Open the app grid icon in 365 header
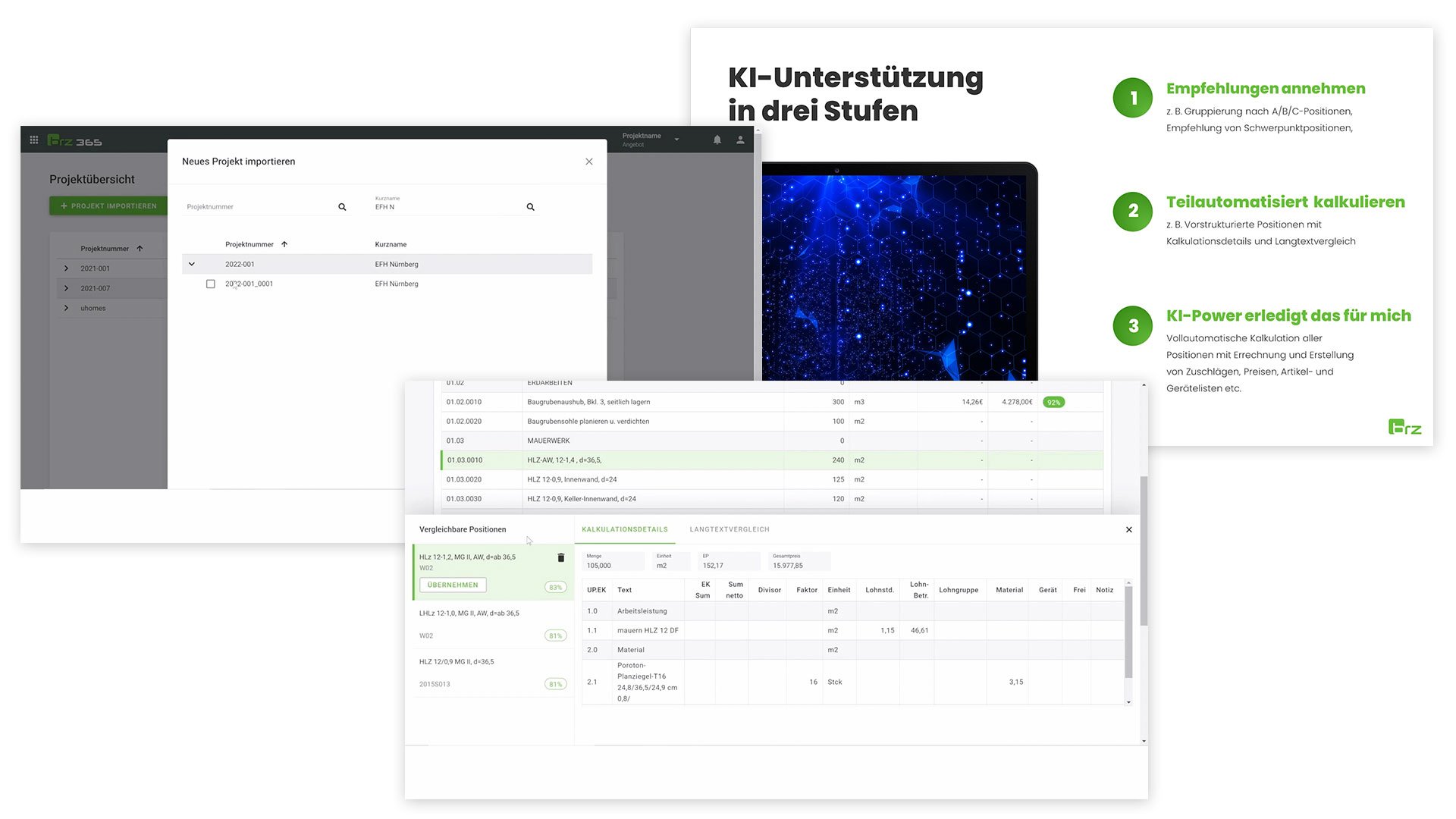 point(34,140)
